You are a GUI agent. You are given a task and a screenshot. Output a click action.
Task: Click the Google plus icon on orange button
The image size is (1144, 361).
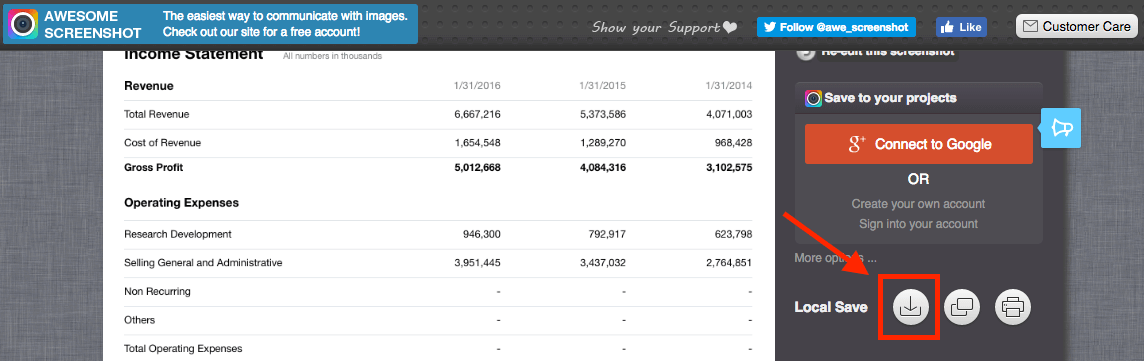coord(857,144)
